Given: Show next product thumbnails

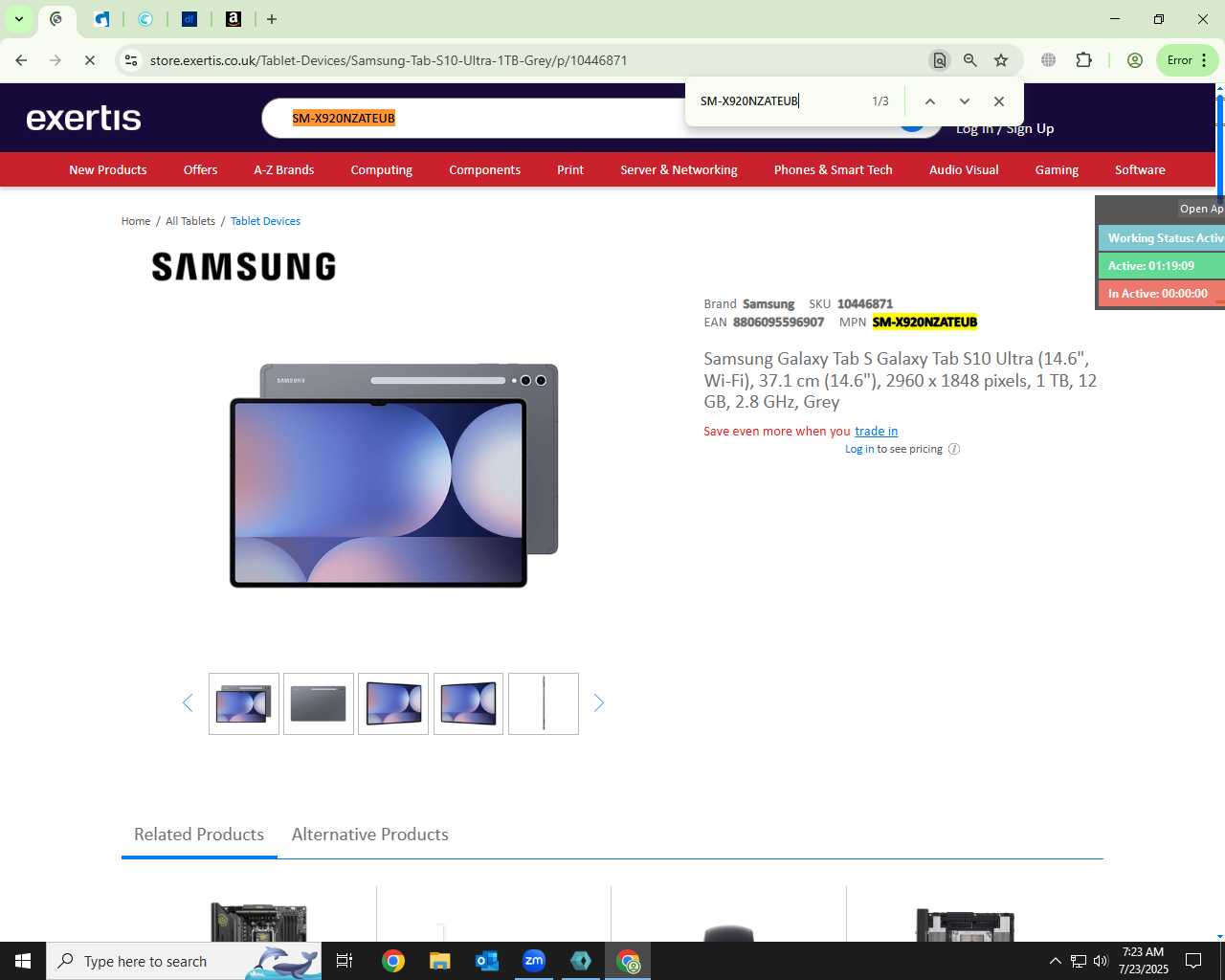Looking at the screenshot, I should pyautogui.click(x=599, y=703).
